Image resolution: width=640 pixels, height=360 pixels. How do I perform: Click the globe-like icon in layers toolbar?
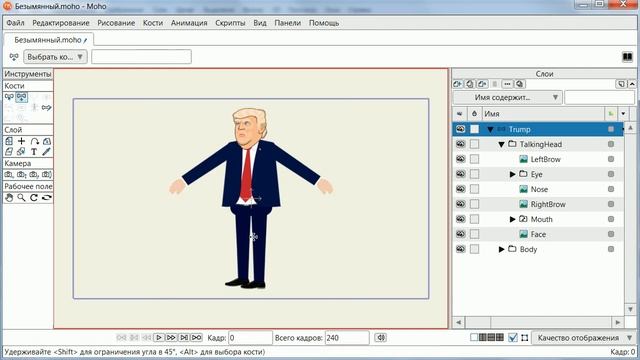[520, 84]
